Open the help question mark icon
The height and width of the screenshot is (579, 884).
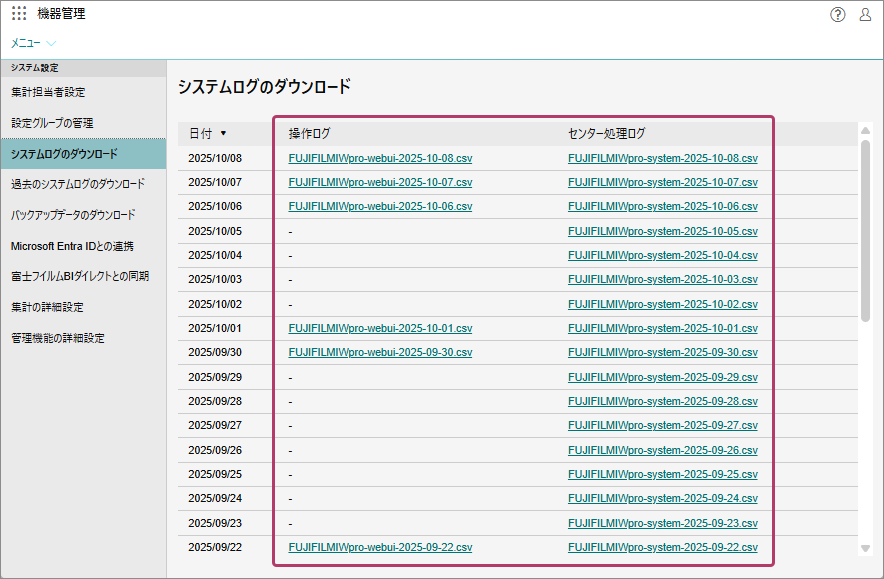tap(838, 15)
